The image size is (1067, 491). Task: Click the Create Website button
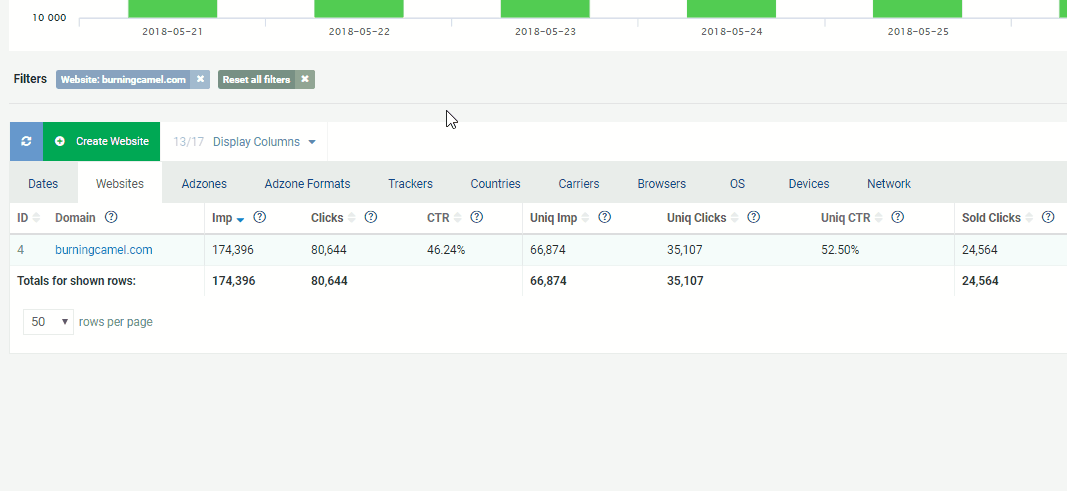pyautogui.click(x=101, y=141)
